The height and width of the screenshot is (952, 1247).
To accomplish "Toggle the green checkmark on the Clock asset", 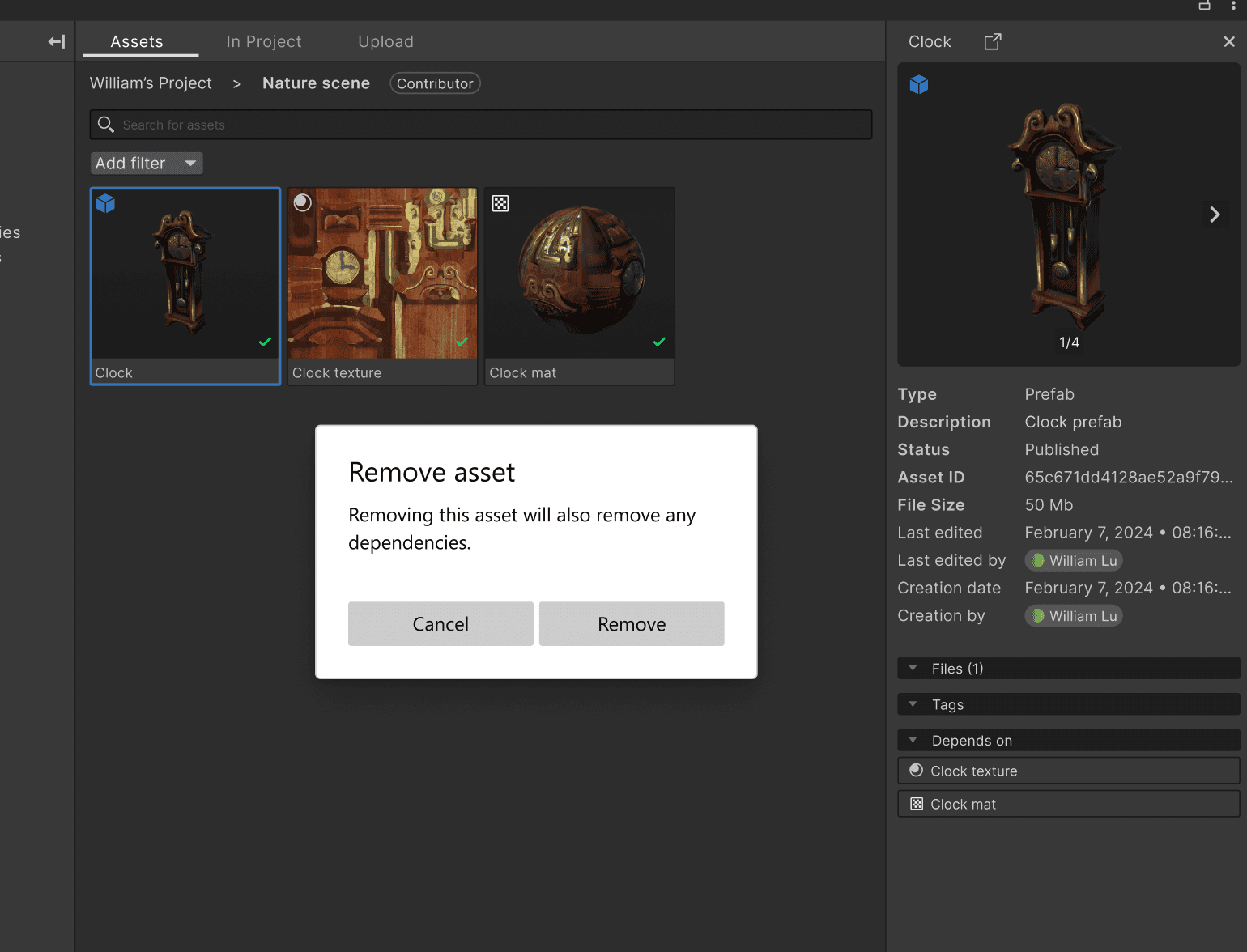I will pyautogui.click(x=265, y=342).
